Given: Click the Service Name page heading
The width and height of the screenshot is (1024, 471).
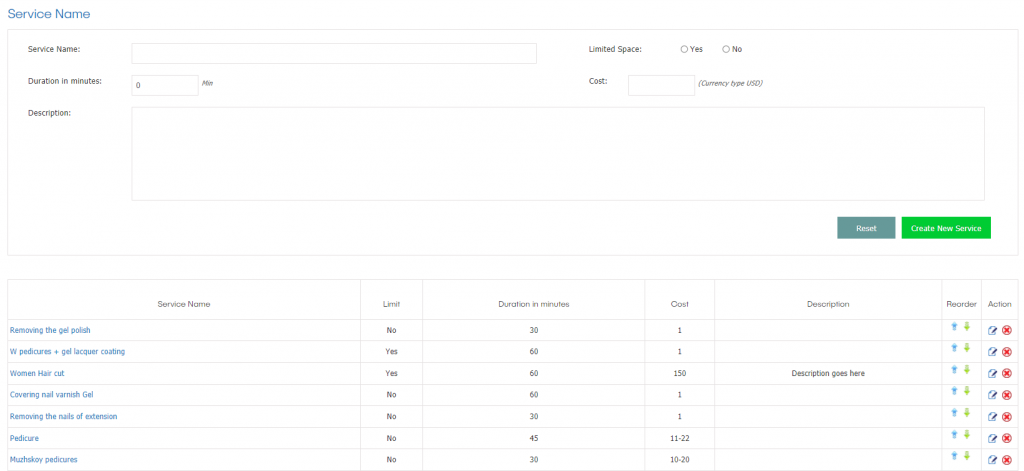Looking at the screenshot, I should coord(49,14).
